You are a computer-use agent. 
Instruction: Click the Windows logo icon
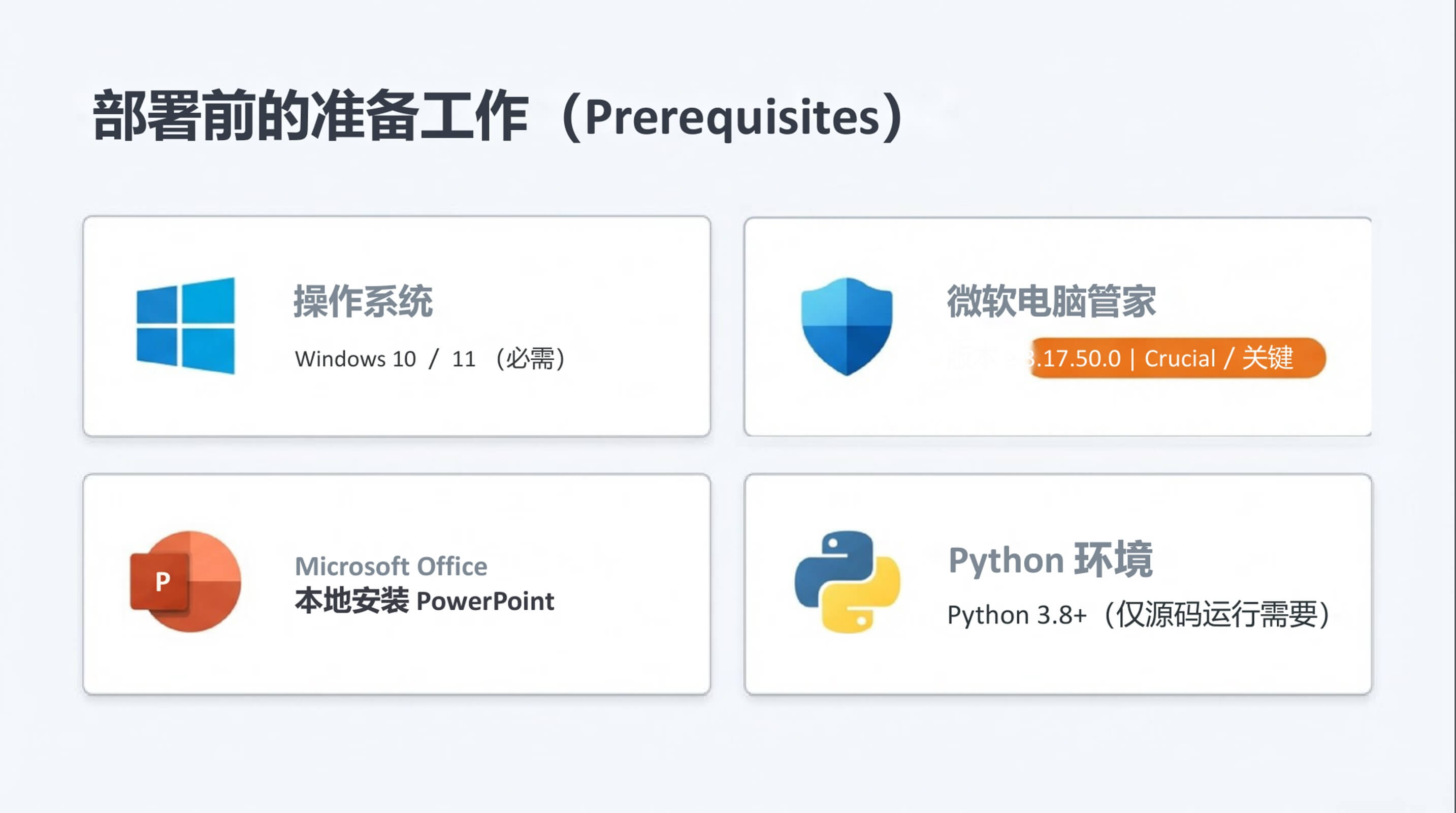[185, 326]
